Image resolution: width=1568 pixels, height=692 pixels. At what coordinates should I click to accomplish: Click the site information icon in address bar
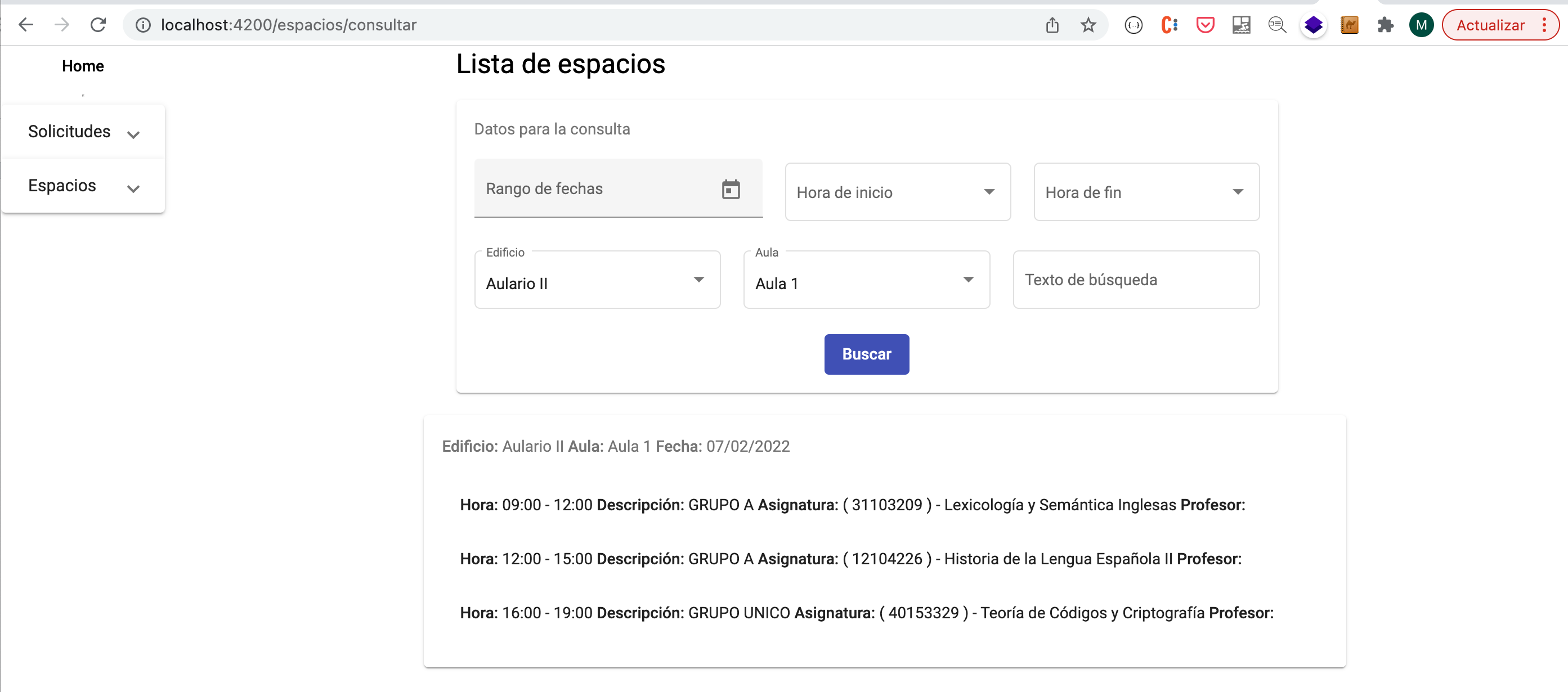[143, 25]
